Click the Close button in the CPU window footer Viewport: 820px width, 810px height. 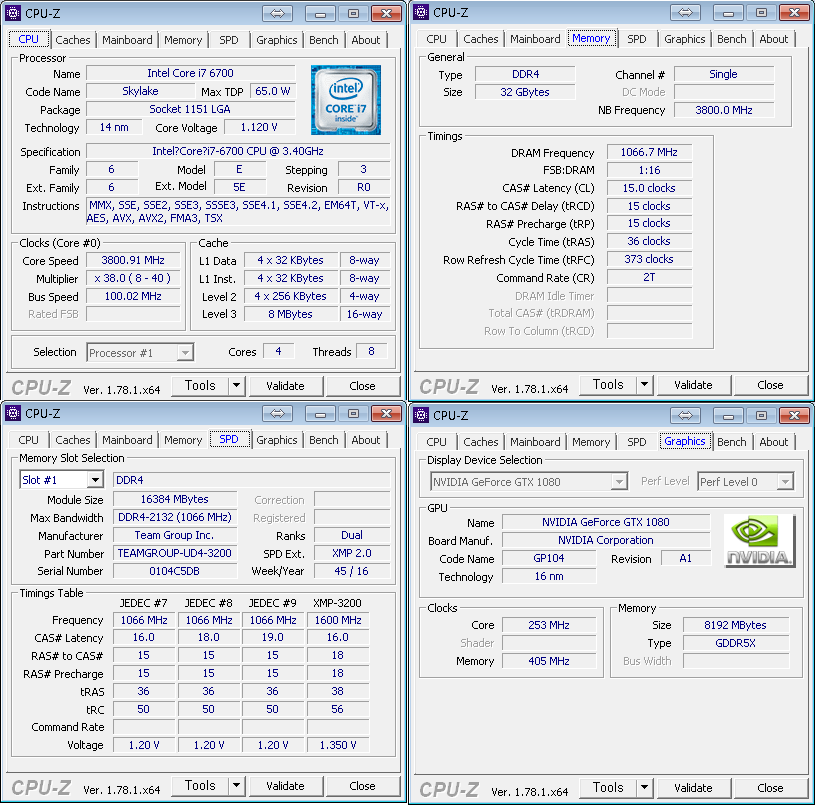362,386
